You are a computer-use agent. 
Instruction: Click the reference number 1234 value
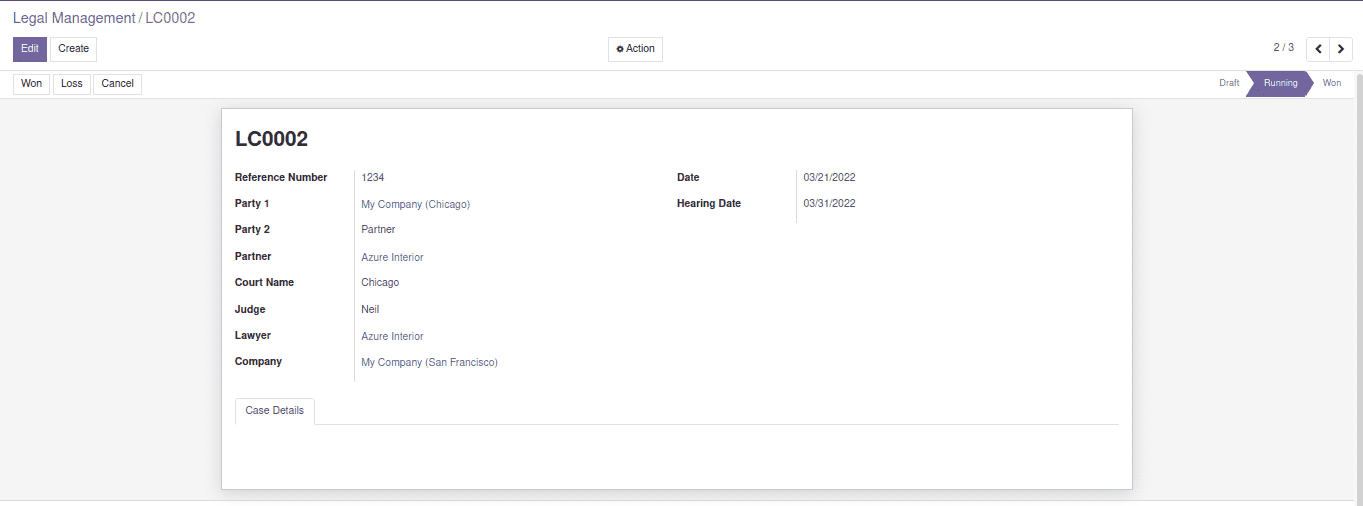(373, 178)
